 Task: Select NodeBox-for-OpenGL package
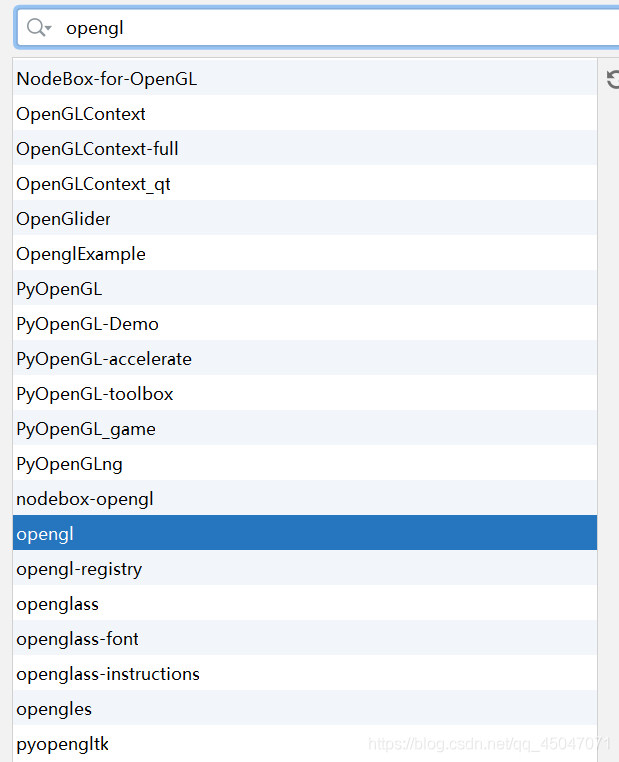point(107,79)
